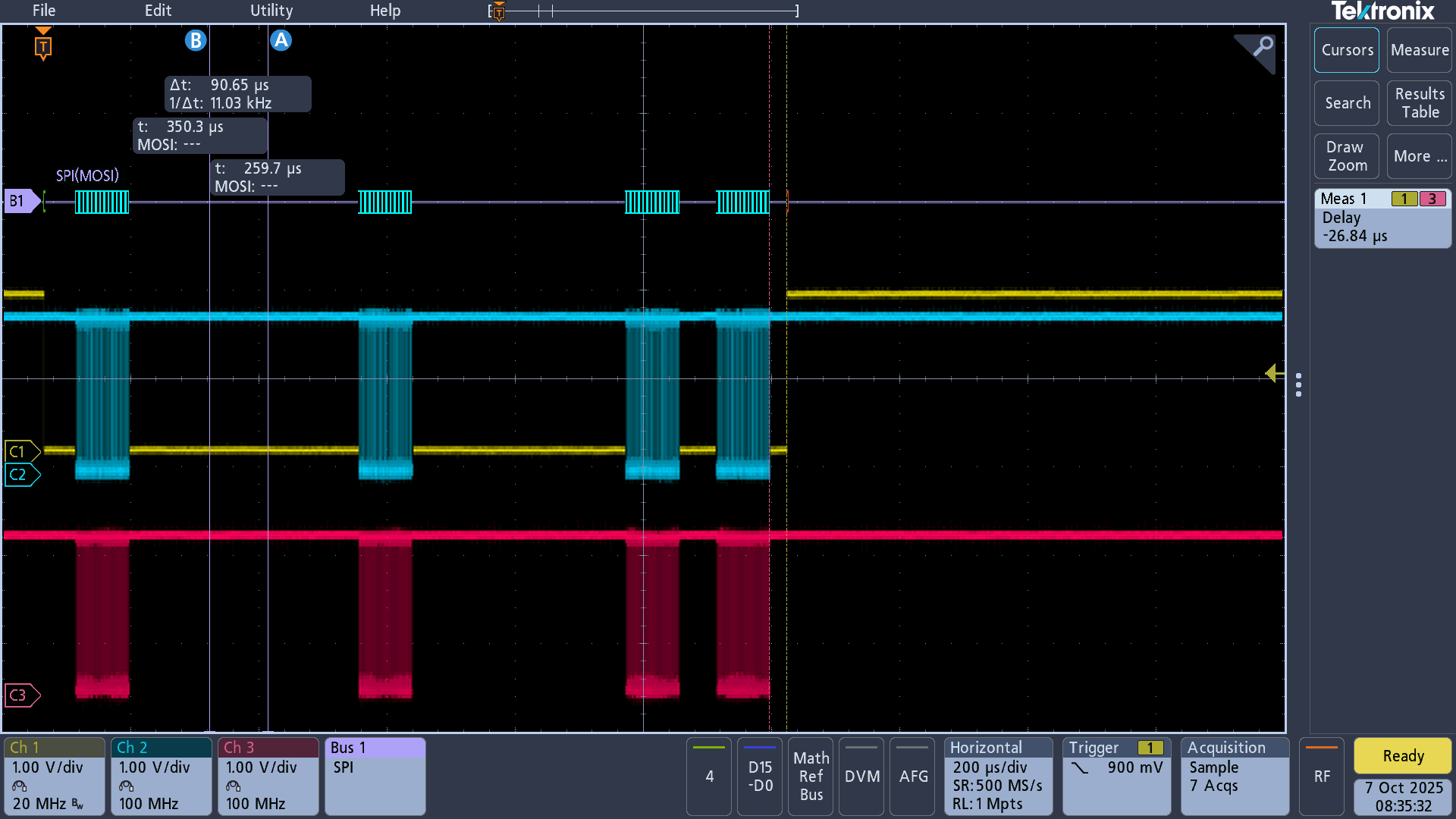Open the Results Table
The image size is (1456, 819).
tap(1420, 103)
